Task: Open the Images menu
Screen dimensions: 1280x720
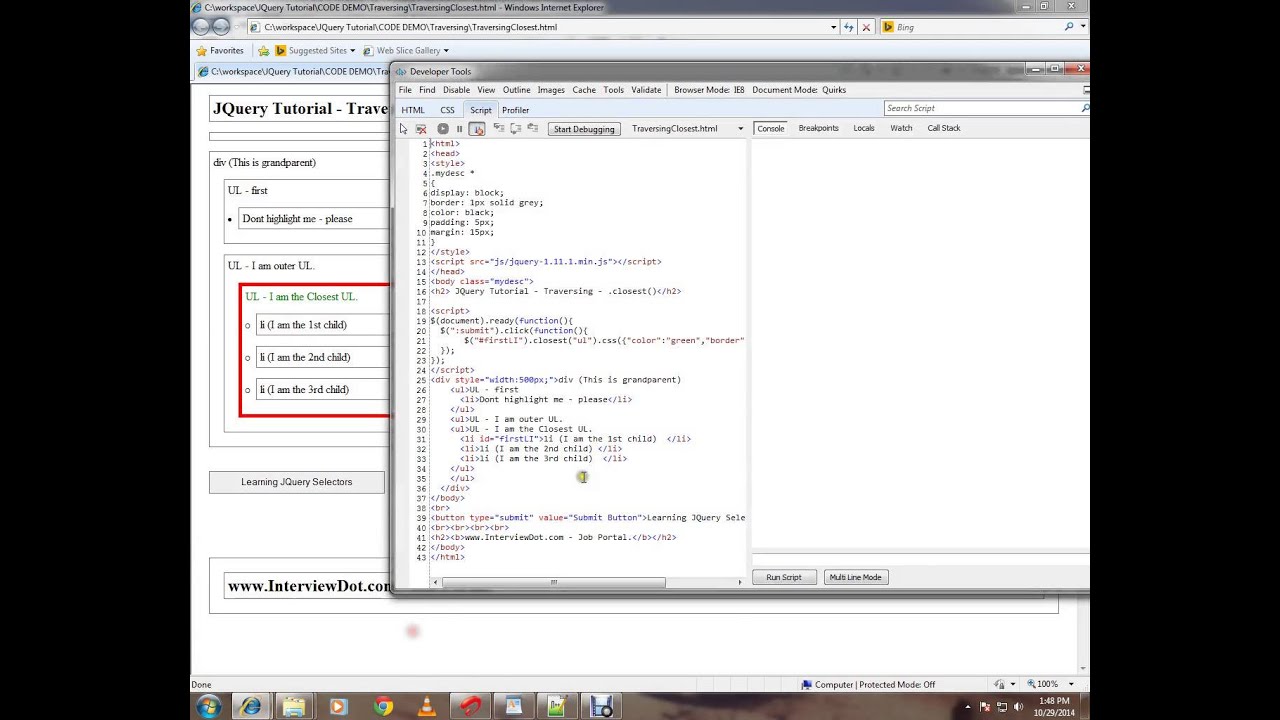Action: (551, 90)
